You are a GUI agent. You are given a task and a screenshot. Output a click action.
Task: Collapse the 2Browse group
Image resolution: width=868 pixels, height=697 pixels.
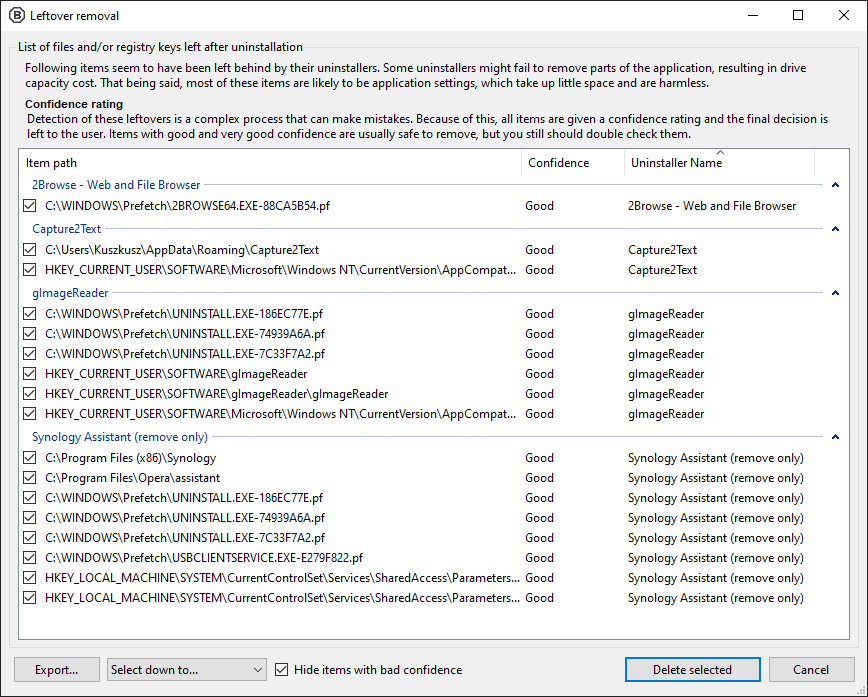click(x=835, y=185)
